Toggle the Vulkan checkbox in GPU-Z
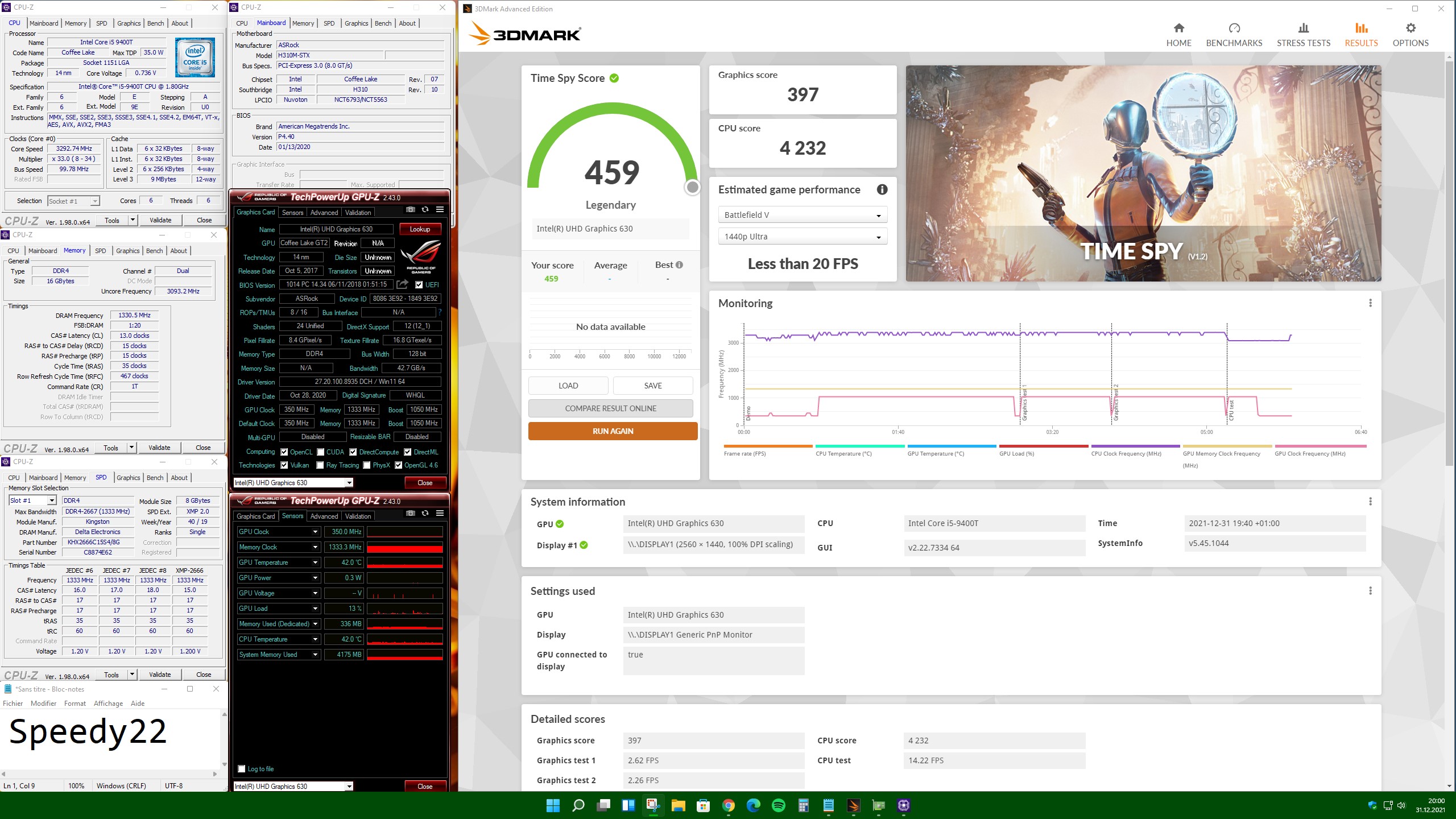 pyautogui.click(x=284, y=465)
